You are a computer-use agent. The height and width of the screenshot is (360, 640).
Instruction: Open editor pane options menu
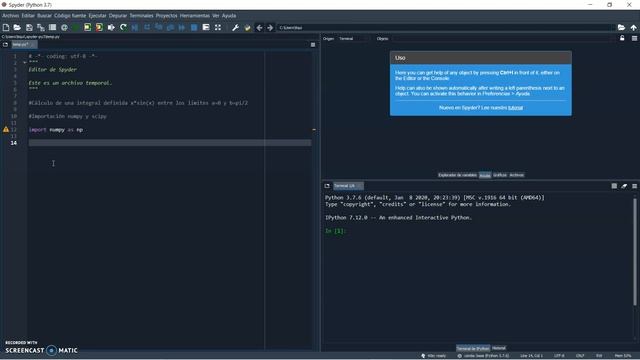point(313,44)
